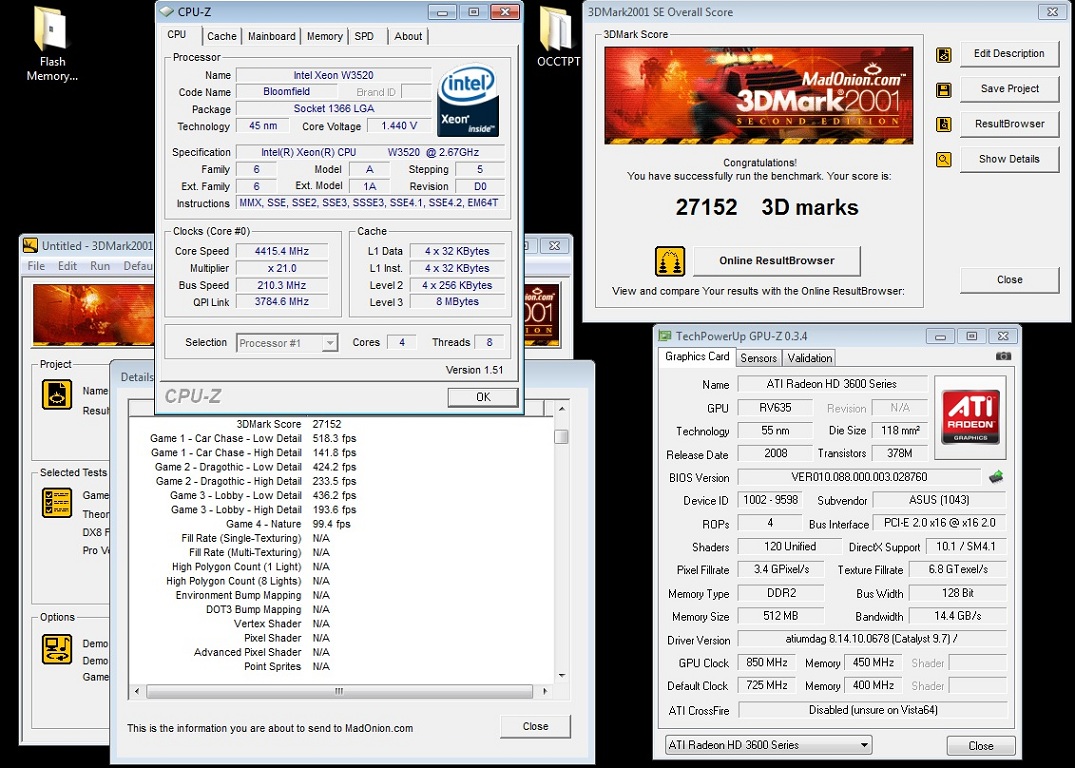Screen dimensions: 1075x768
Task: Click the Edit Description button
Action: point(1009,53)
